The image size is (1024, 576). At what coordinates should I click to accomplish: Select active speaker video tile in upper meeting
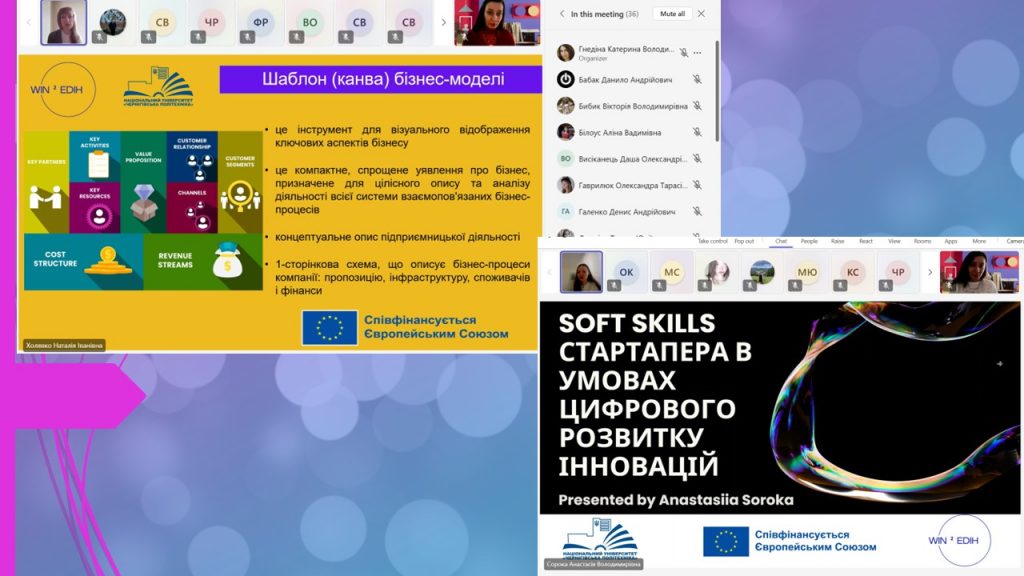63,22
